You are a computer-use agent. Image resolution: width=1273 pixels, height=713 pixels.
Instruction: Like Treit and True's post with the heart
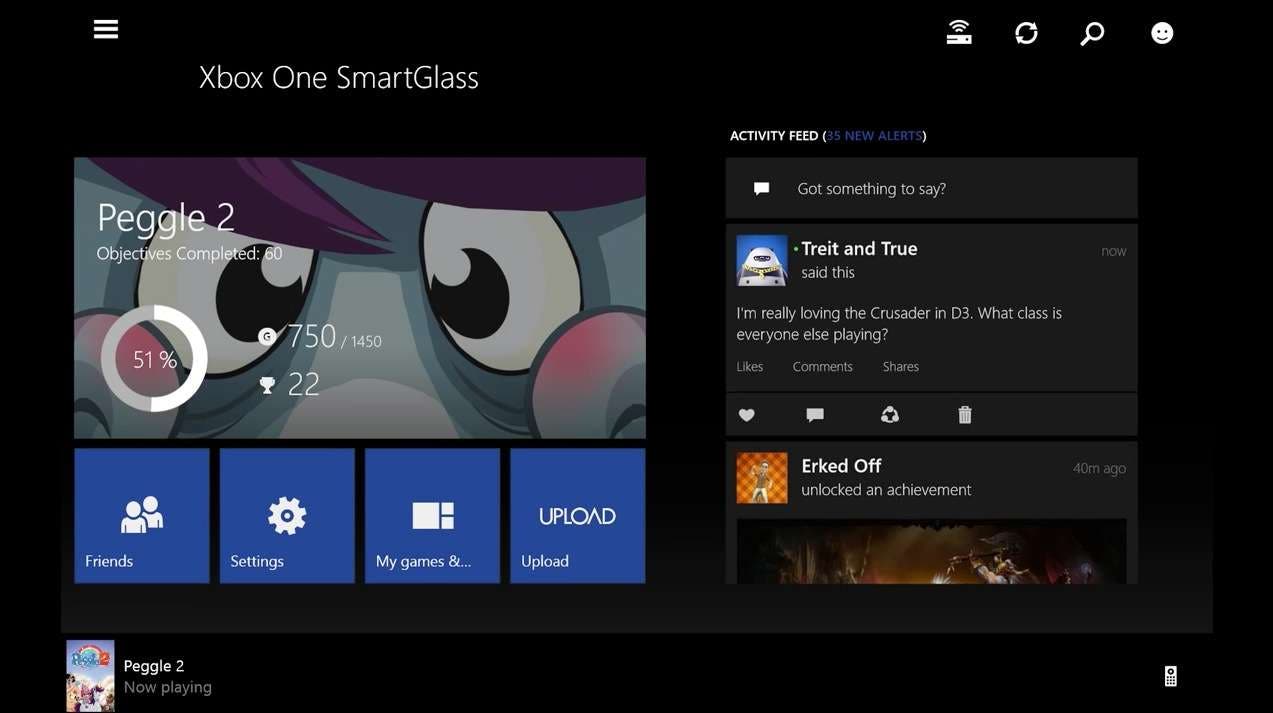tap(747, 415)
